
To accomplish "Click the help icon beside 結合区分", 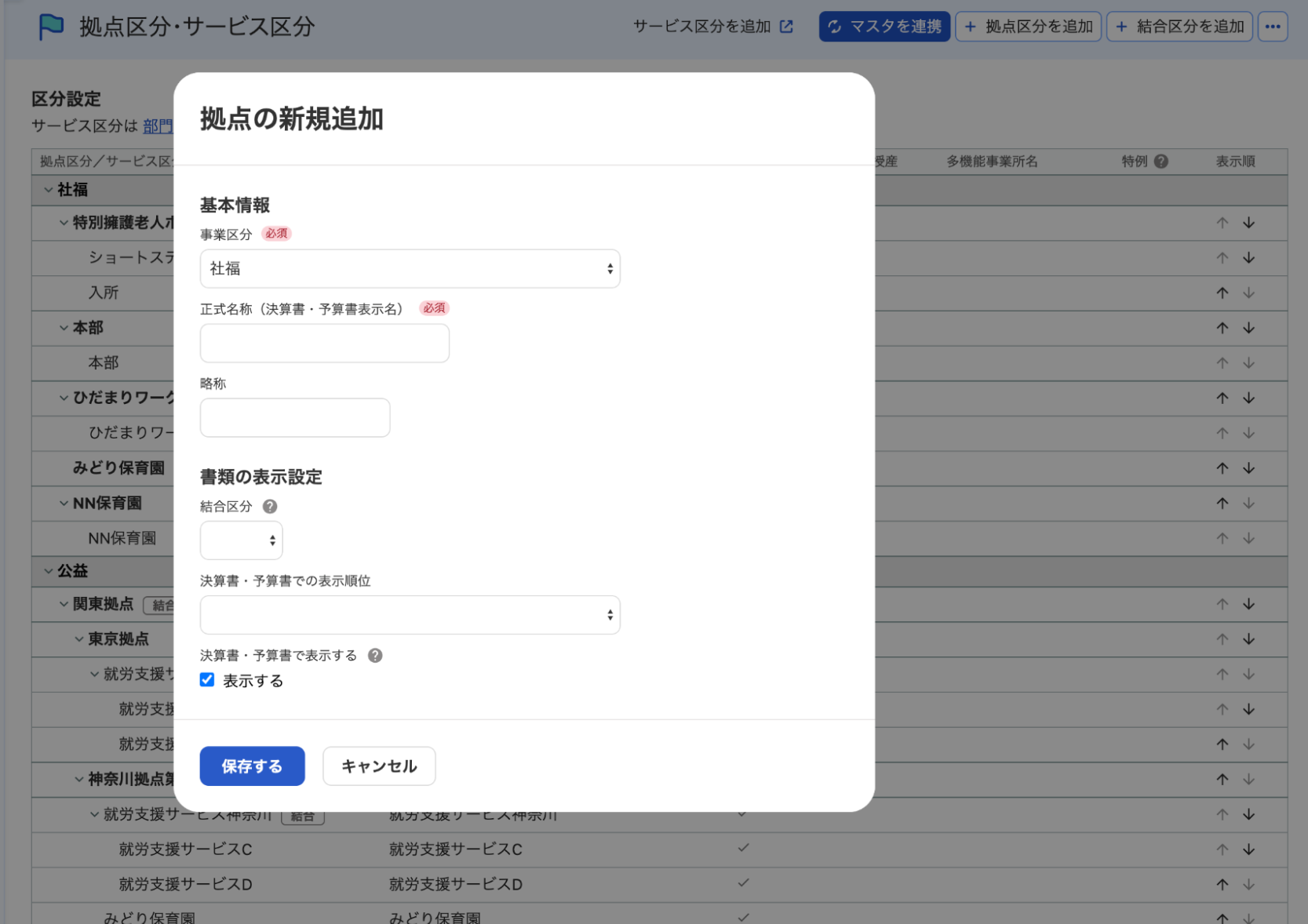I will coord(270,507).
